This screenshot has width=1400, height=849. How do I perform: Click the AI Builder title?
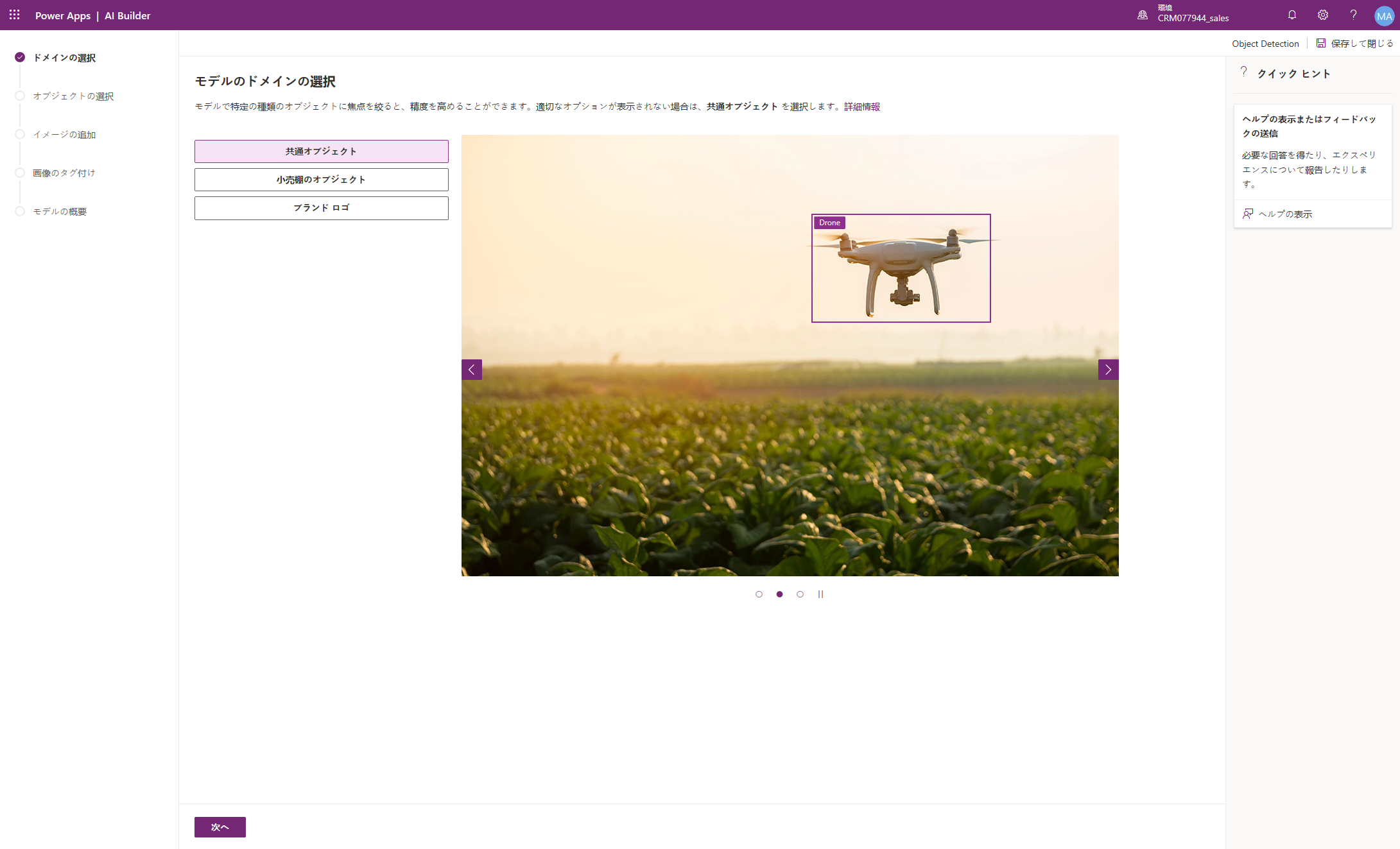click(x=128, y=15)
